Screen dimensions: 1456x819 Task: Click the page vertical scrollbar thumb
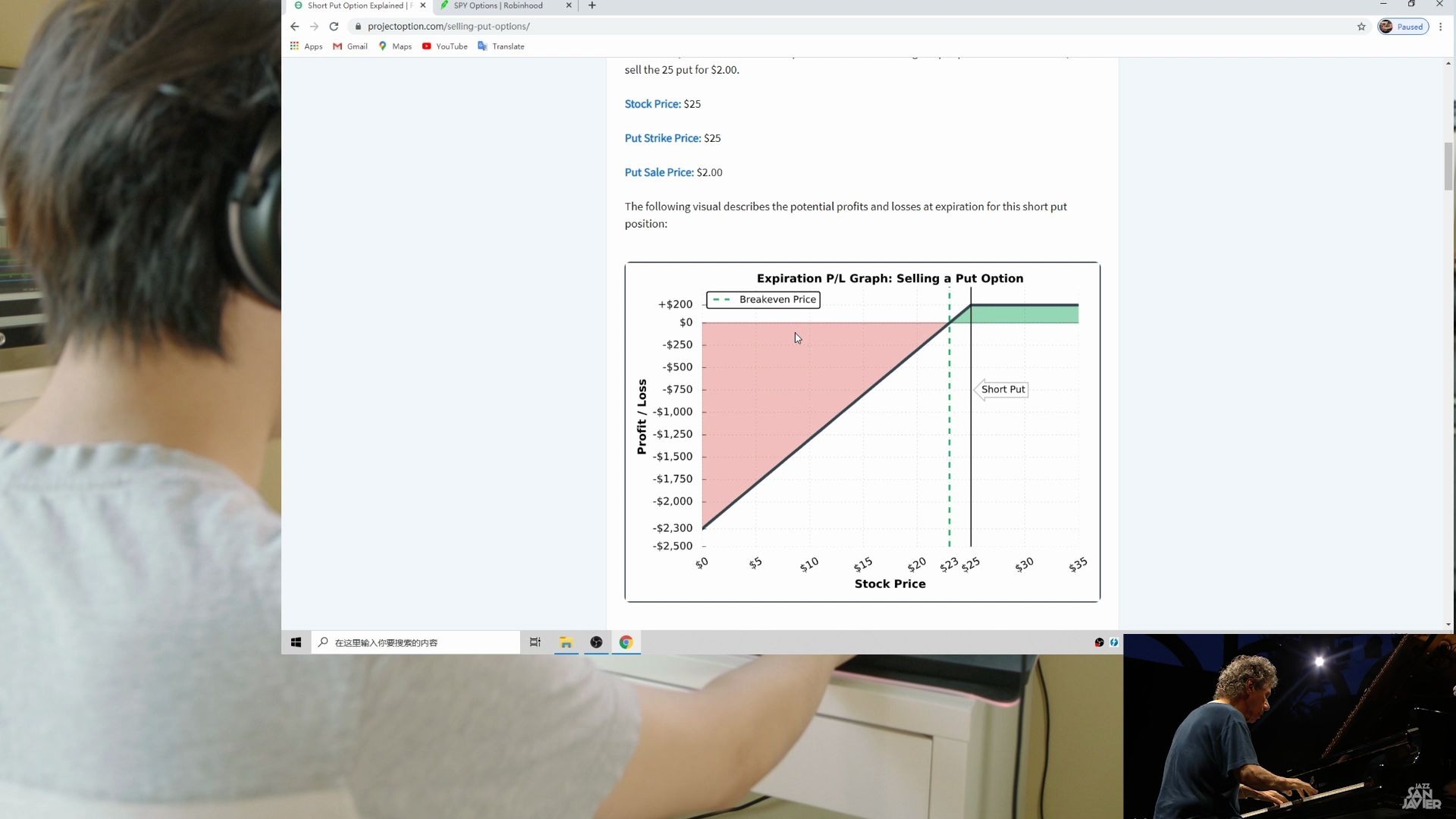[1448, 165]
